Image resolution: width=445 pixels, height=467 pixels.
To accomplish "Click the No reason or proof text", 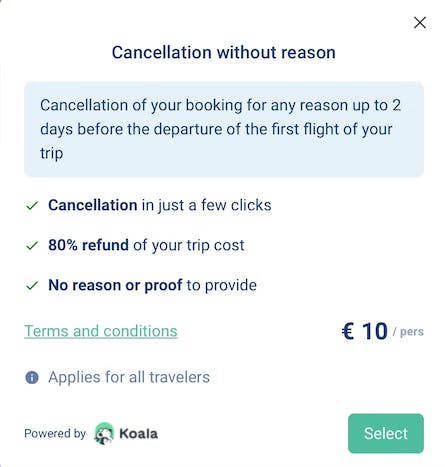I will pyautogui.click(x=115, y=285).
